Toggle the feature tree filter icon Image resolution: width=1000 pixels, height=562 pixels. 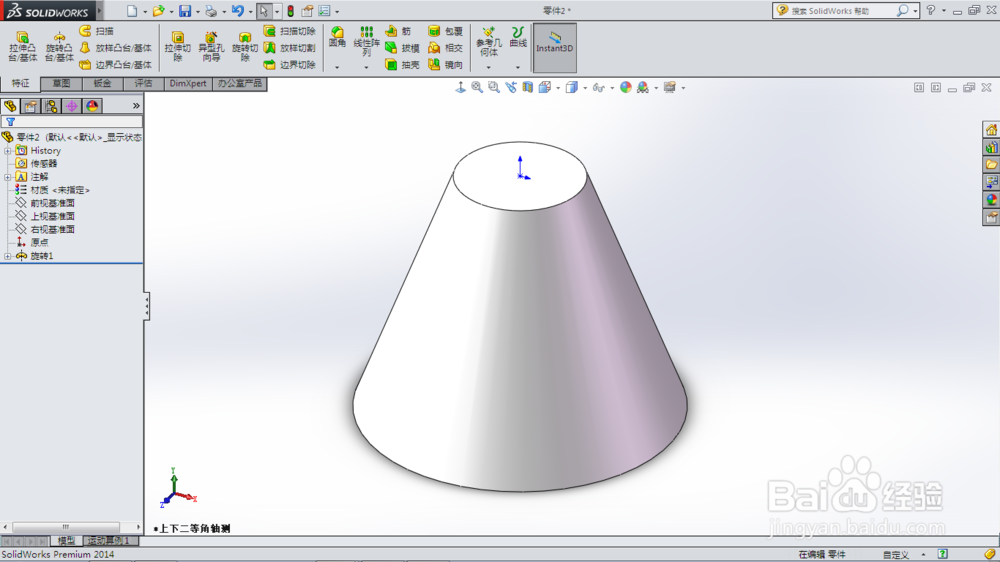tap(10, 122)
